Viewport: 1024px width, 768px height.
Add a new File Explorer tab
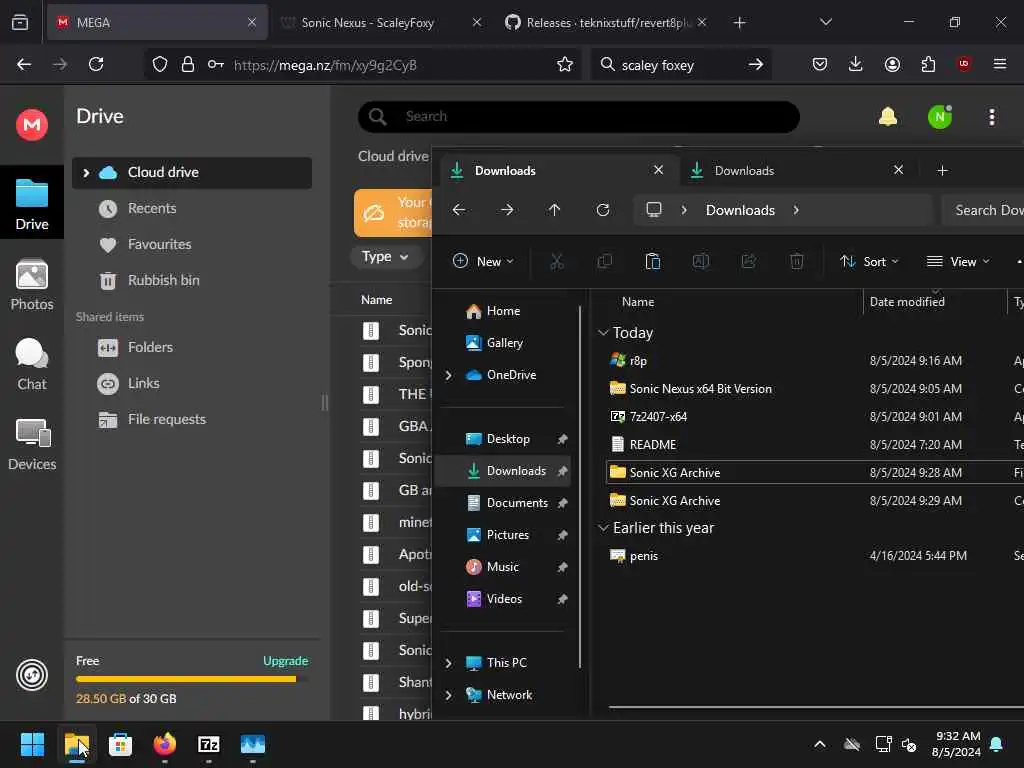tap(942, 170)
